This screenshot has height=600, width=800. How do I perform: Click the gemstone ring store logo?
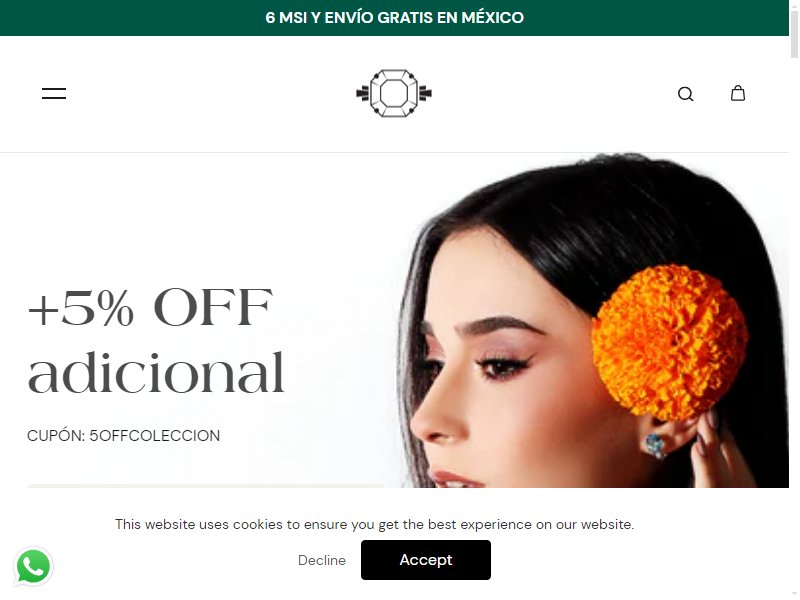(394, 93)
